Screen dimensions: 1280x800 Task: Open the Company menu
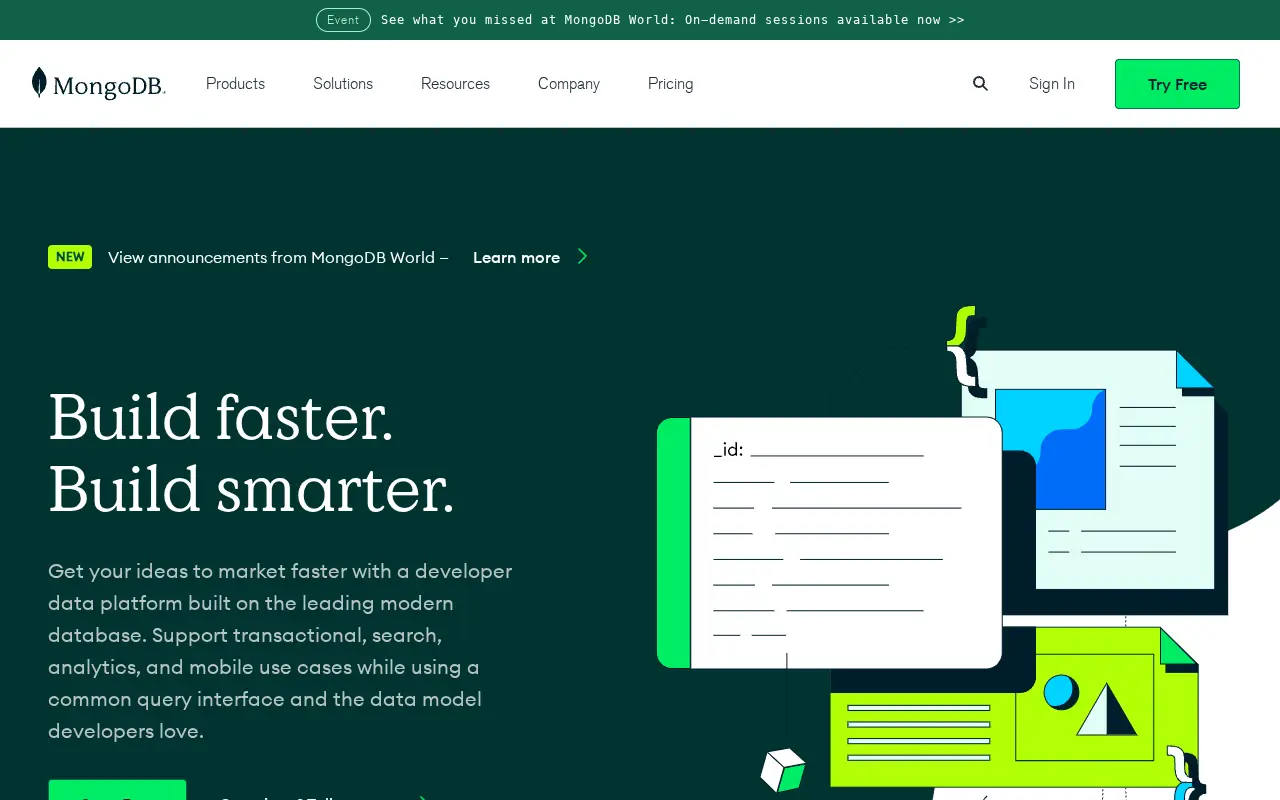click(569, 84)
